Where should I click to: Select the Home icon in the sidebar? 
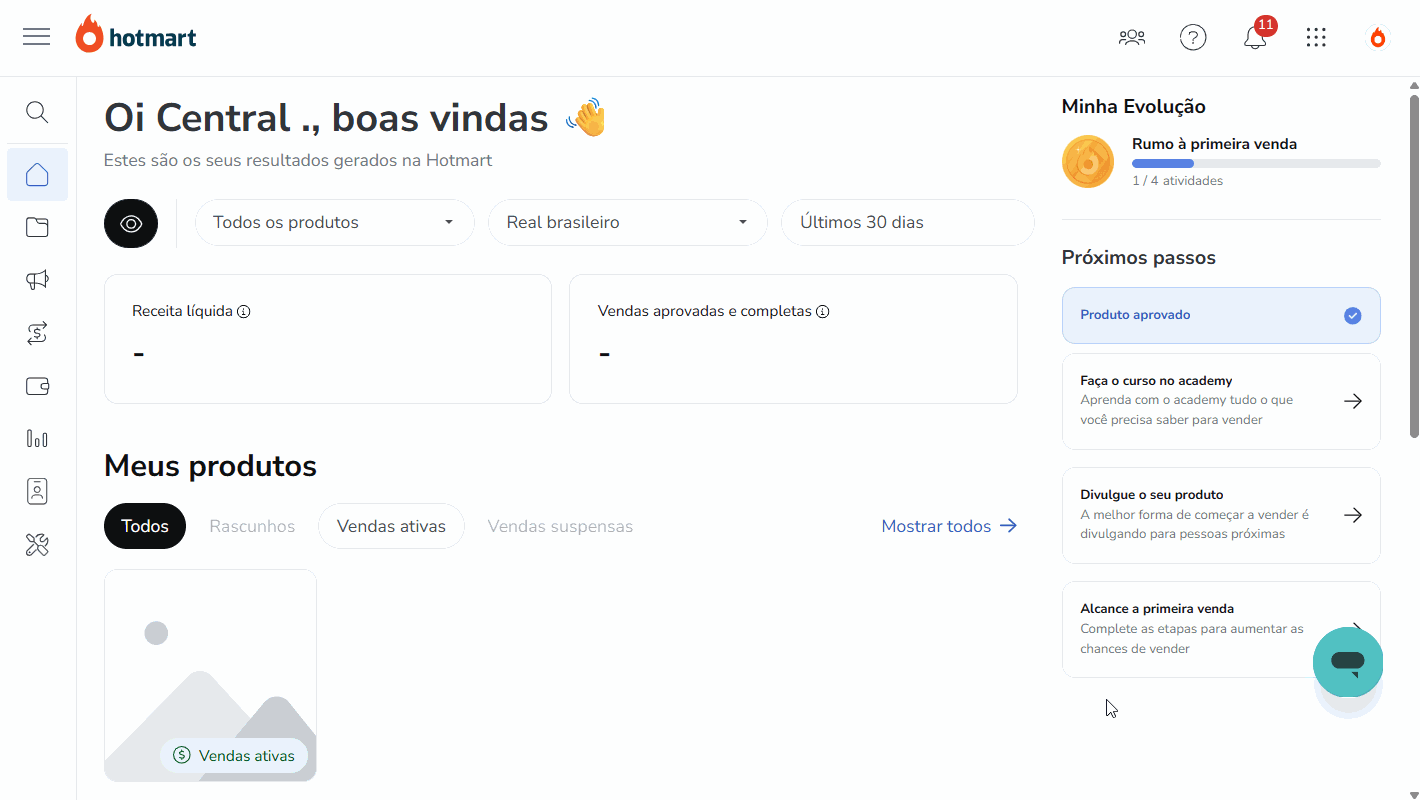[x=37, y=174]
